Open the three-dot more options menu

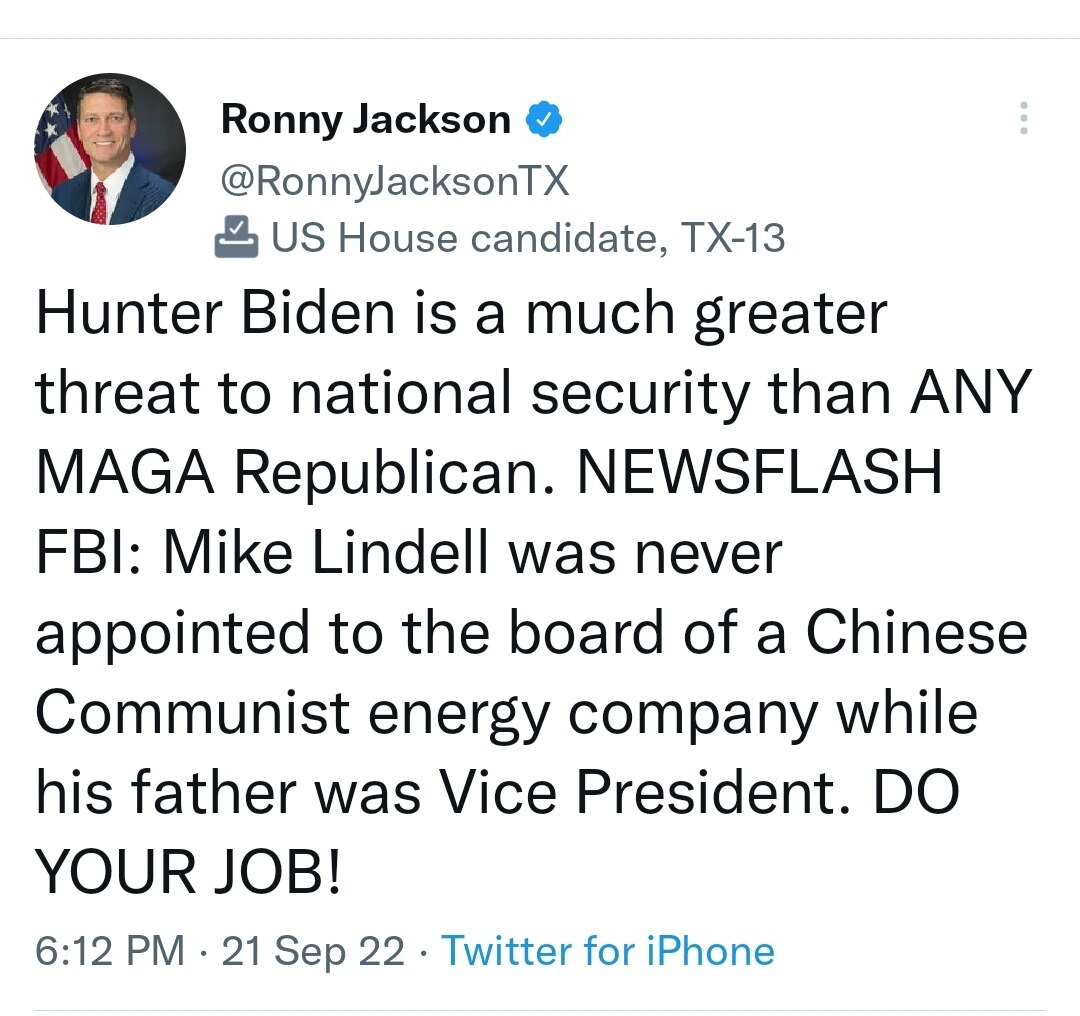click(1022, 119)
